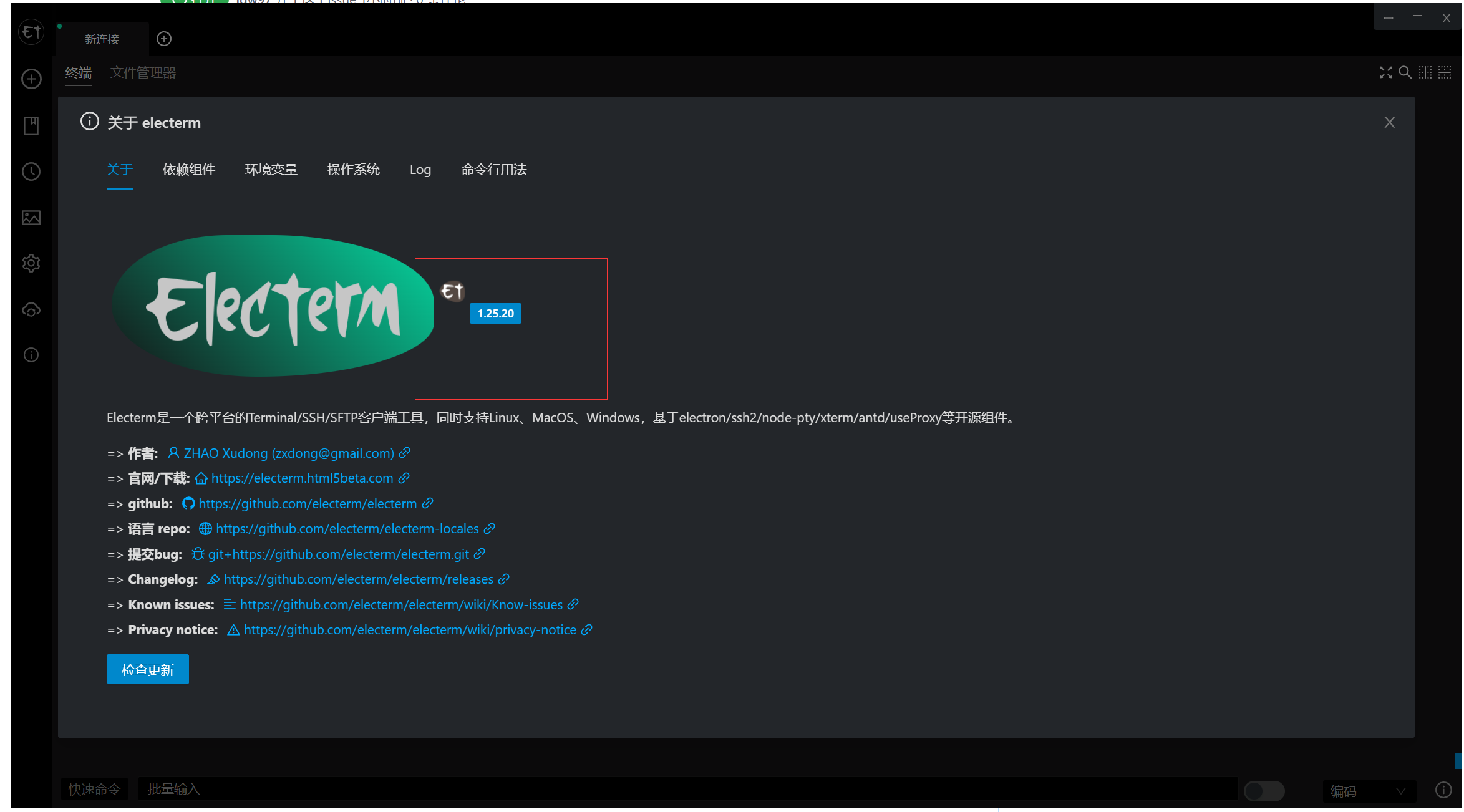
Task: Open the electerm GitHub repository link
Action: (x=308, y=503)
